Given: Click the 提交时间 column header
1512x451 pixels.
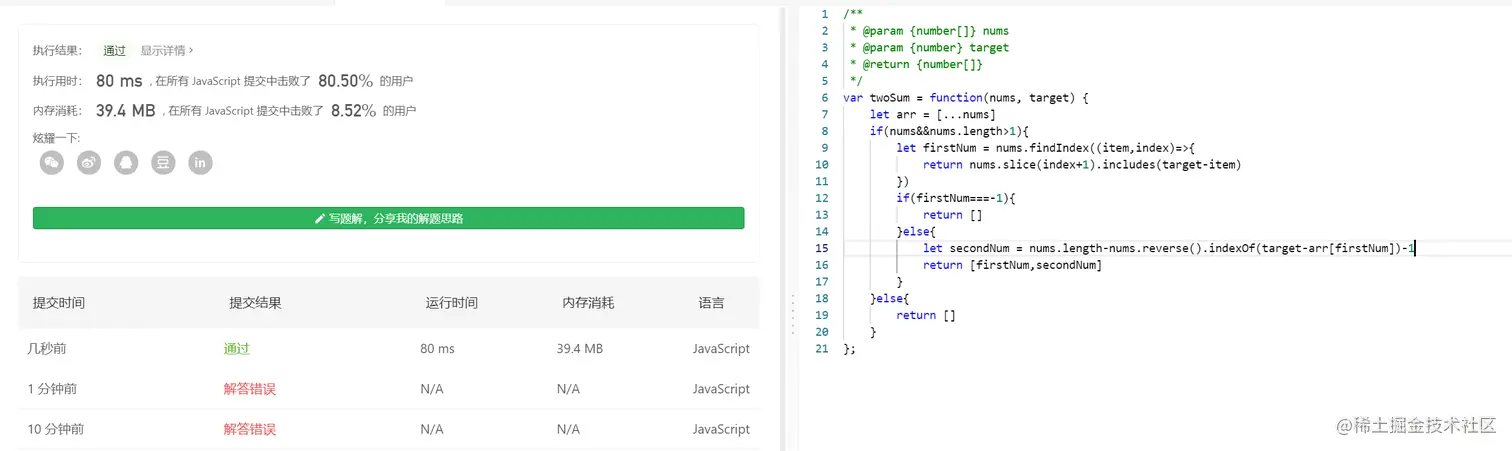Looking at the screenshot, I should 59,303.
